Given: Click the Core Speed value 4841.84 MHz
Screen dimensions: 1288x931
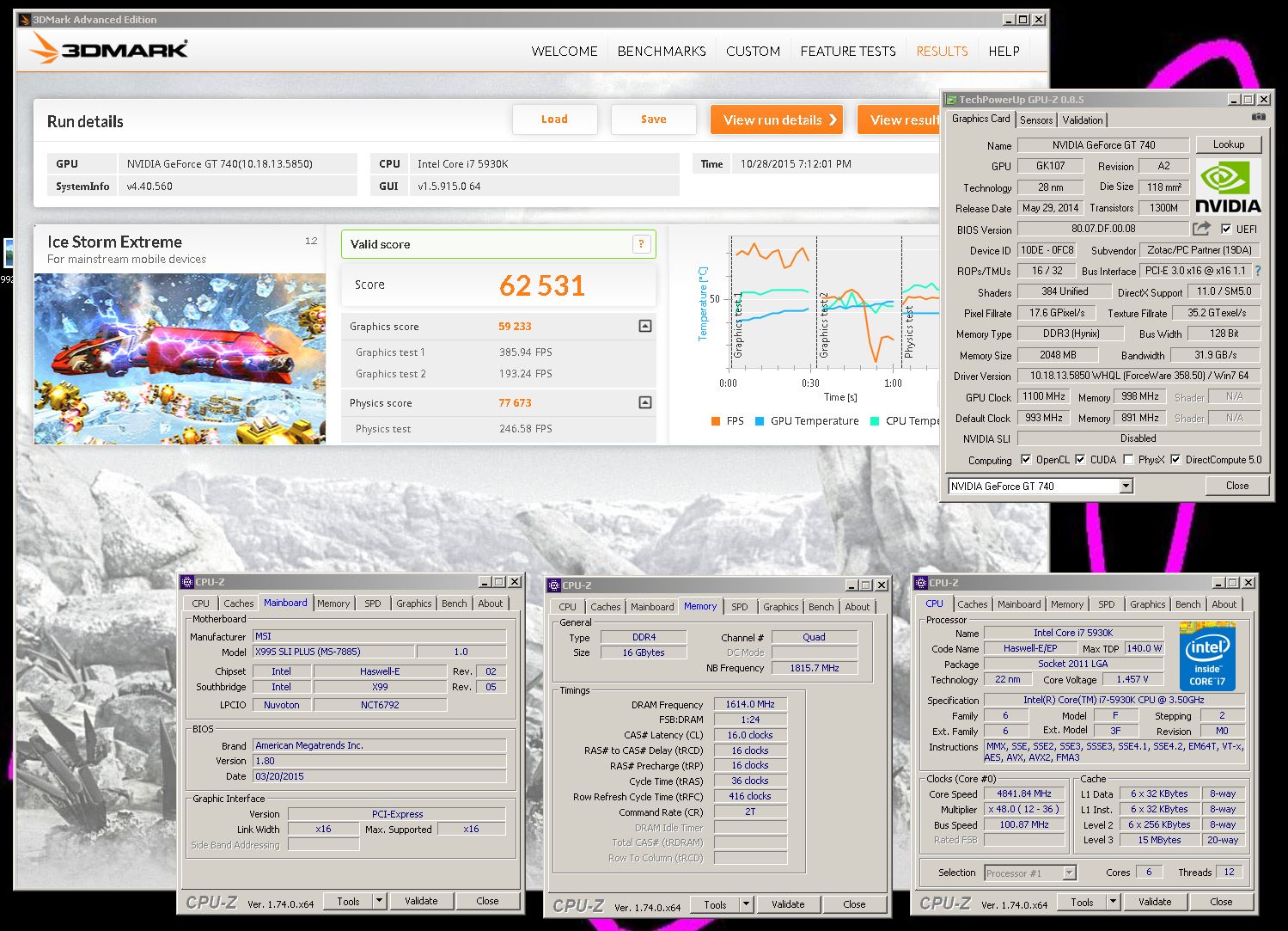Looking at the screenshot, I should 1024,793.
